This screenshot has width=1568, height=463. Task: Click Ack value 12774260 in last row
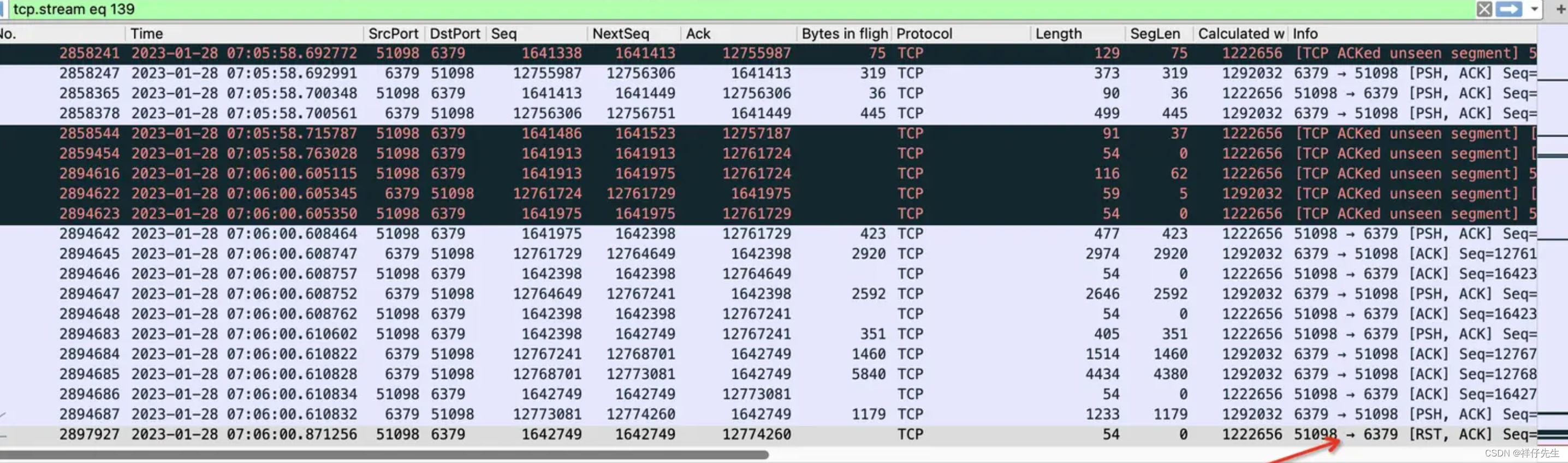pyautogui.click(x=757, y=435)
